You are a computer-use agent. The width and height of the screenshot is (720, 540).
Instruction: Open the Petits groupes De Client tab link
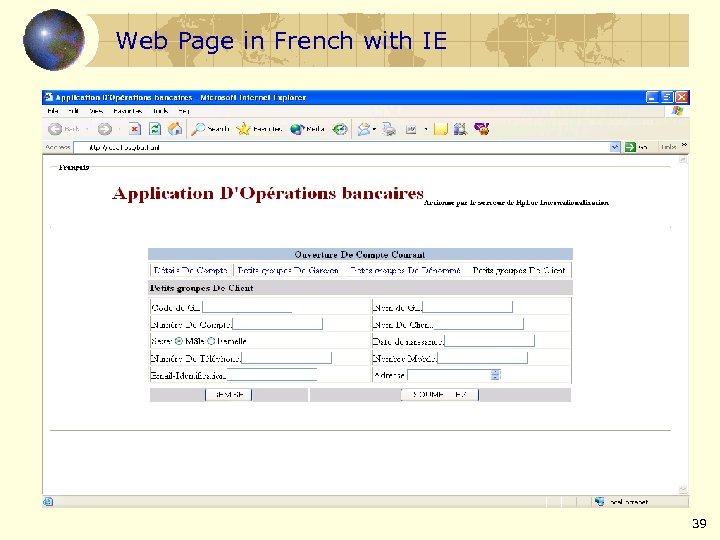[x=519, y=270]
